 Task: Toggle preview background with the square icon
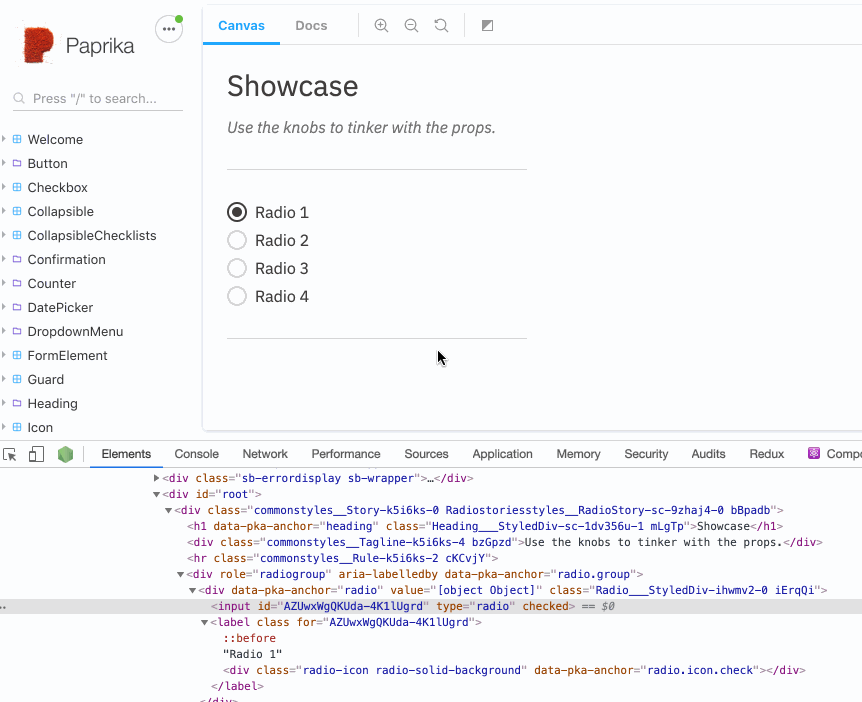(487, 25)
